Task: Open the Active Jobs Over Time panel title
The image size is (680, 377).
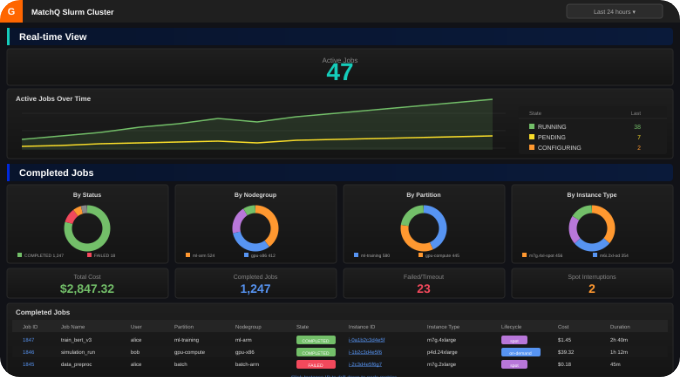Action: [x=53, y=98]
